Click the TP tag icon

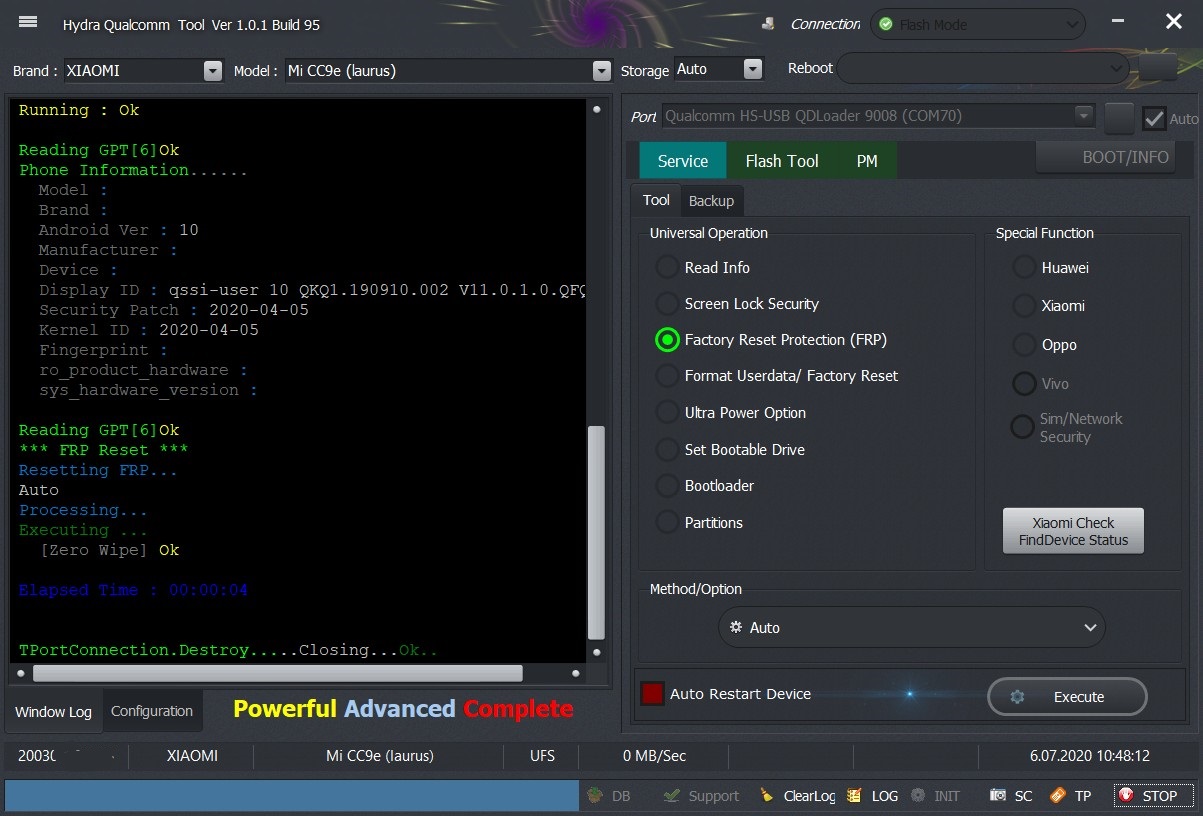pos(1058,796)
